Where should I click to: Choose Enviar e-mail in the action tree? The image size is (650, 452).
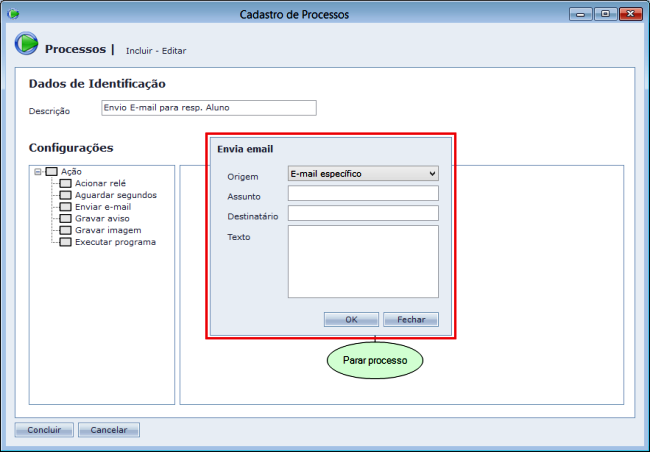102,207
